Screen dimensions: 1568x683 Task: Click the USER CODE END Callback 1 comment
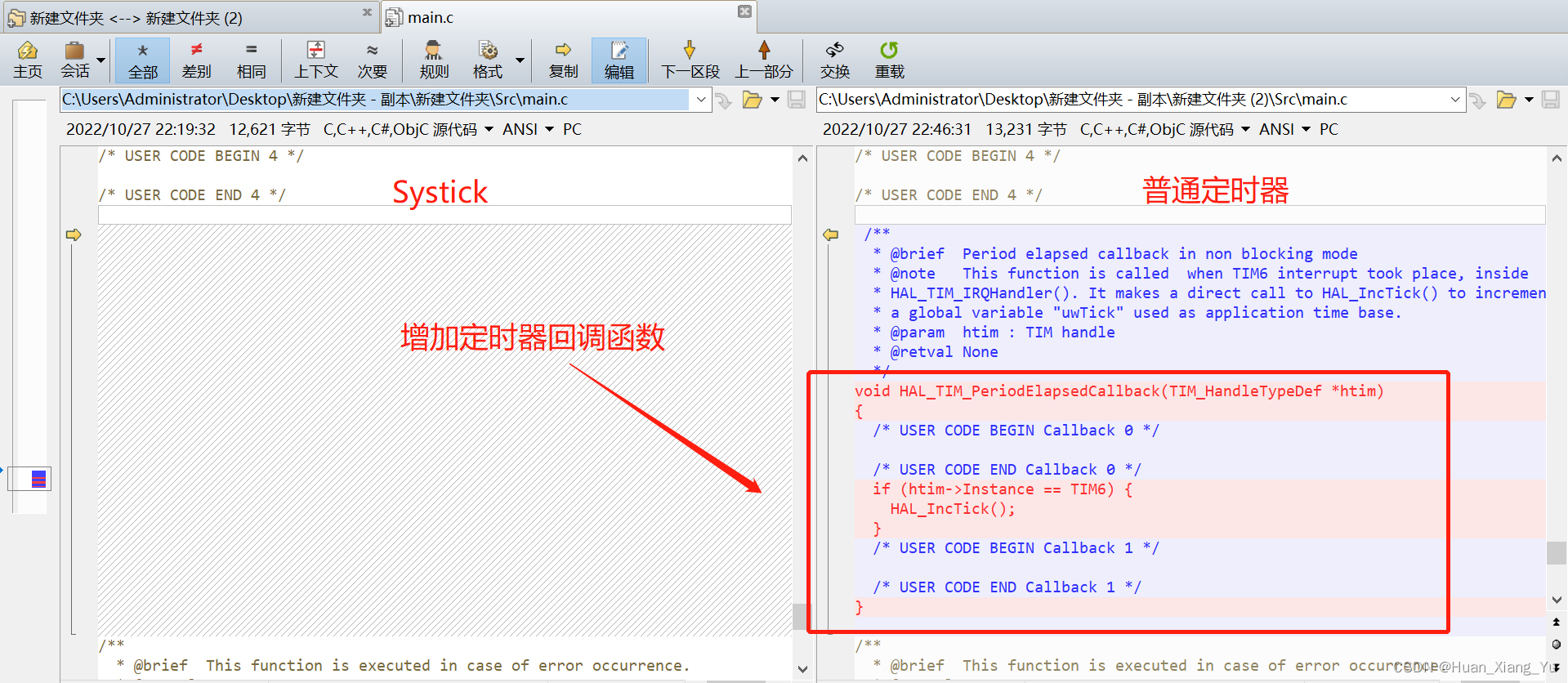tap(1007, 587)
